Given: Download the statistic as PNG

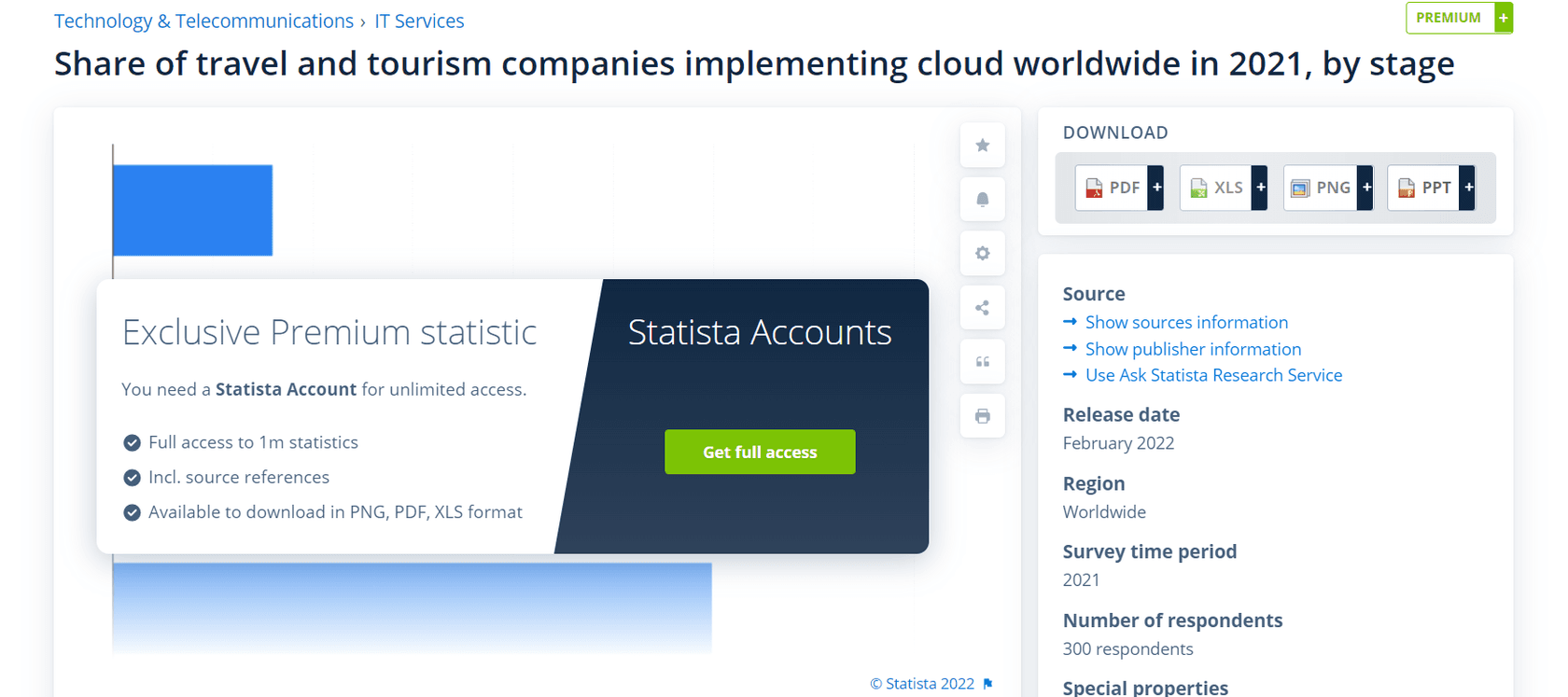Looking at the screenshot, I should (x=1328, y=188).
